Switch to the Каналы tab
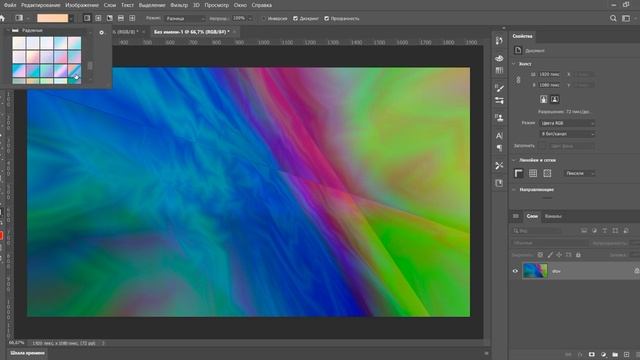 tap(553, 216)
